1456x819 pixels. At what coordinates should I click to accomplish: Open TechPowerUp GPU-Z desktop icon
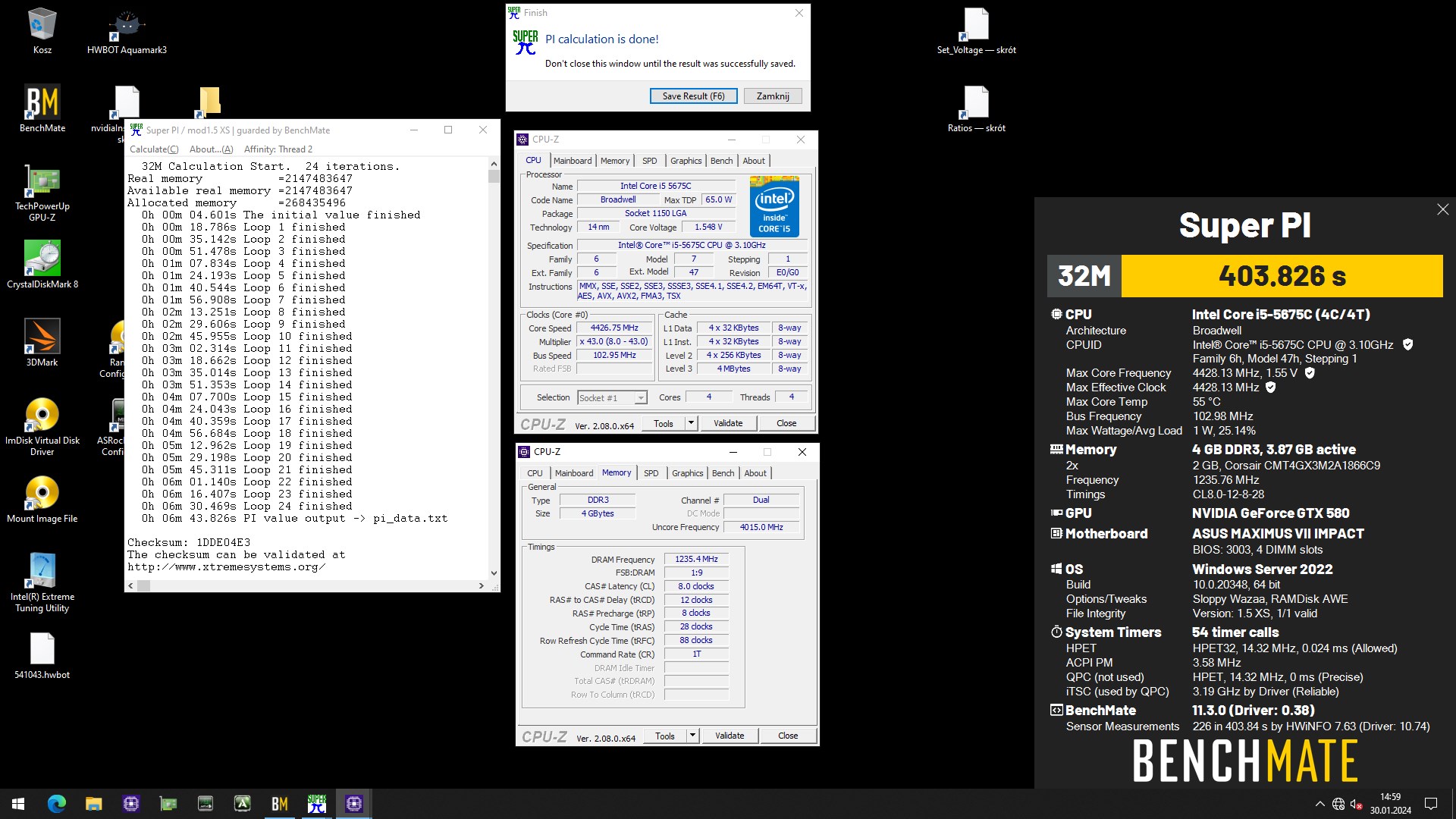42,193
